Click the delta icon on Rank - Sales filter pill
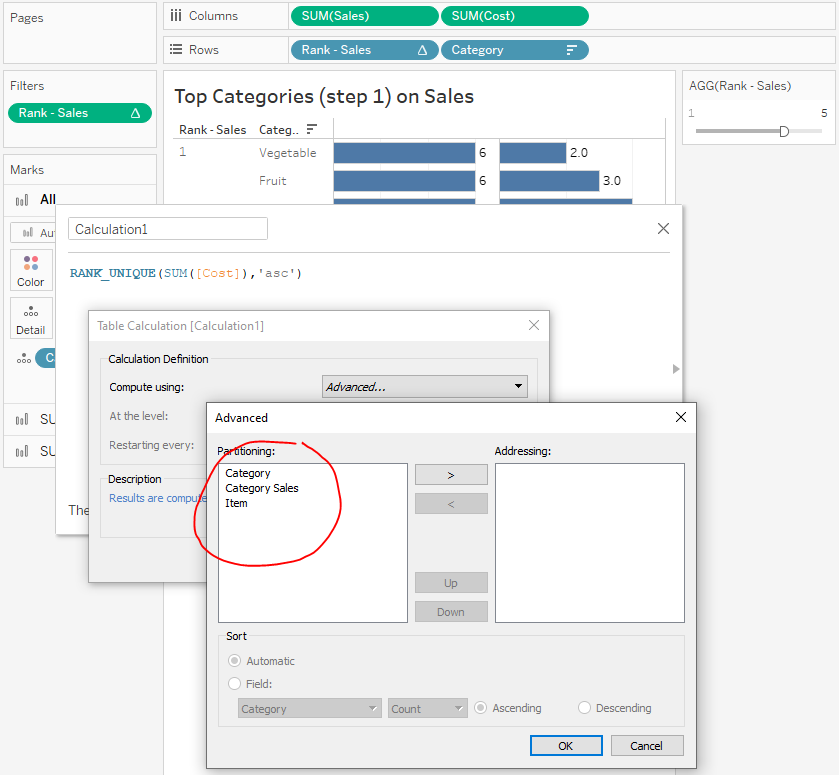This screenshot has height=775, width=839. 136,113
